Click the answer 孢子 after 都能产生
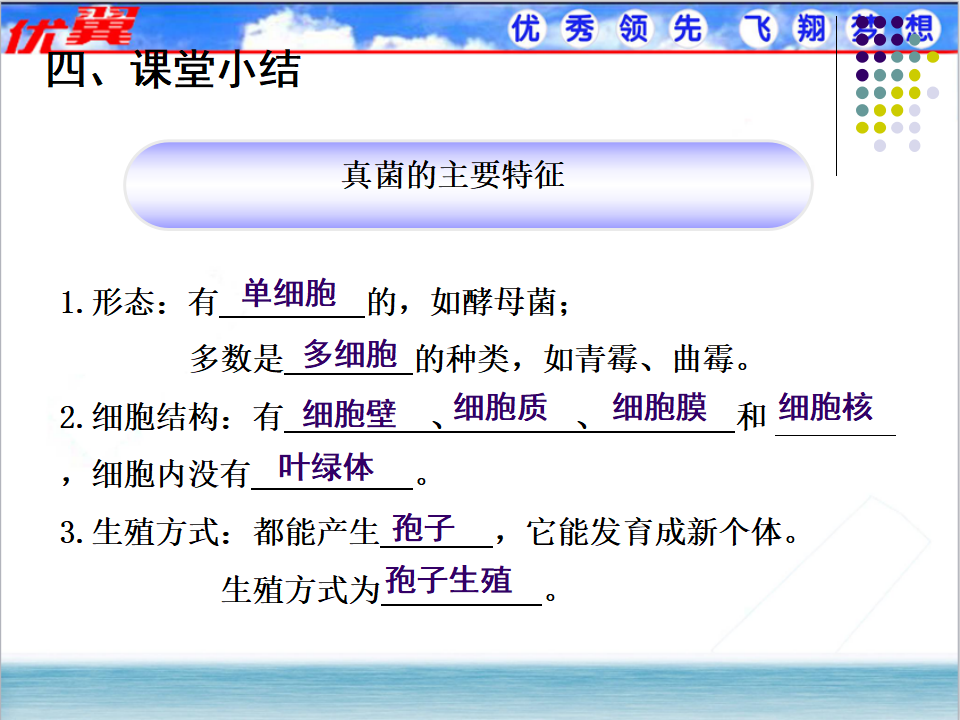 click(x=423, y=528)
